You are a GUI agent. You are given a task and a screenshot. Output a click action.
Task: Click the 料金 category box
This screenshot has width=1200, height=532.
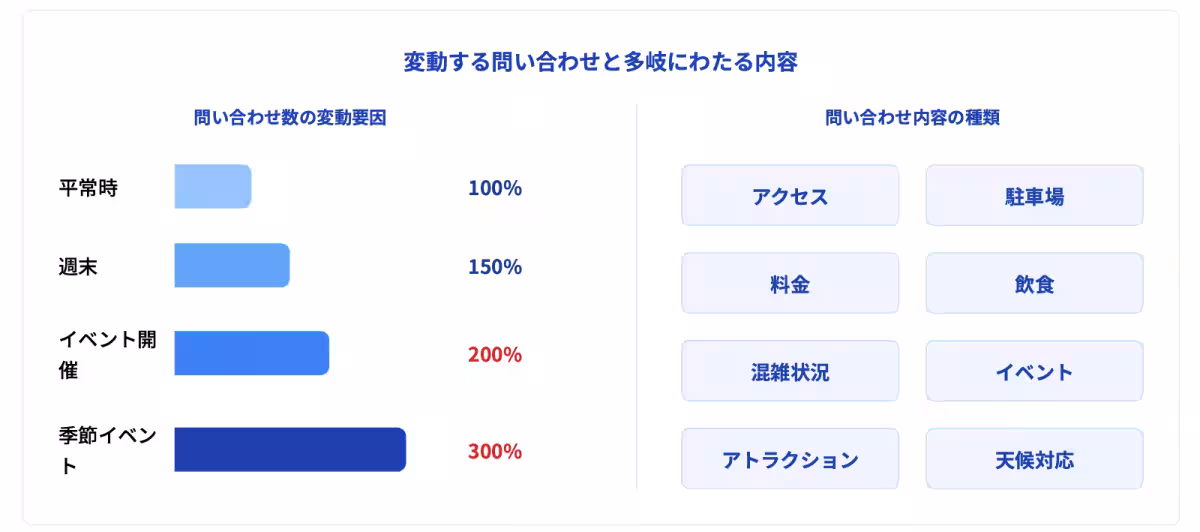(790, 284)
